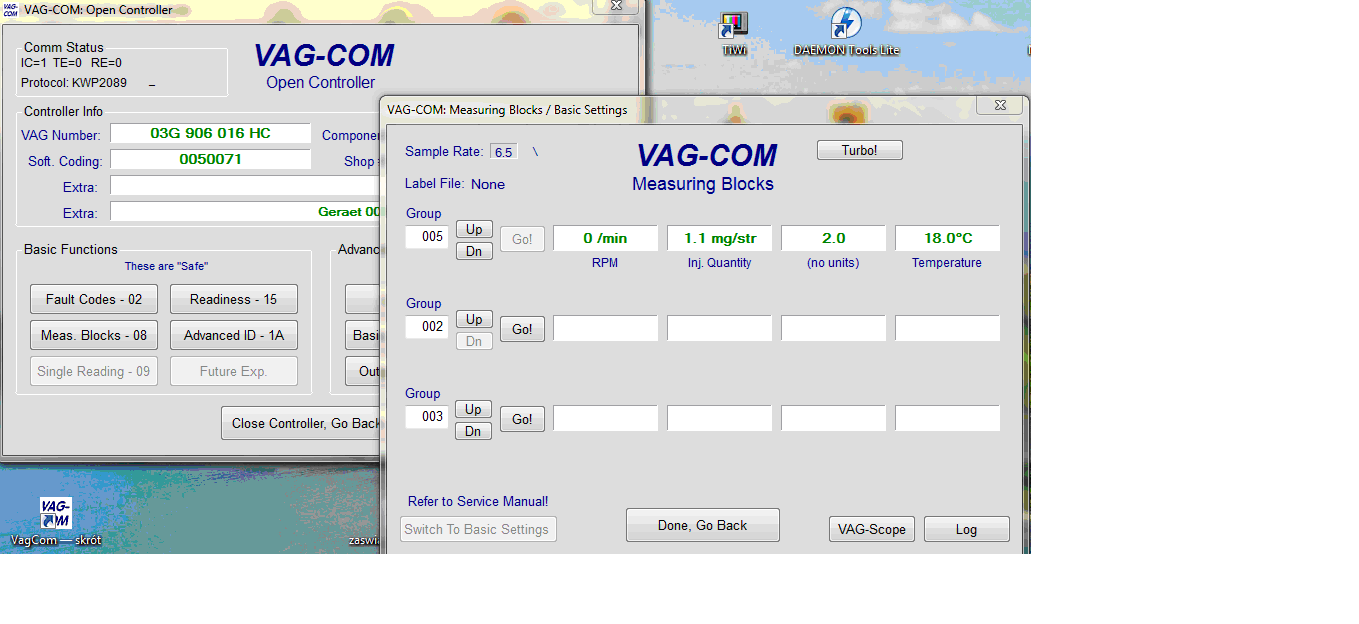The image size is (1359, 624).
Task: Click the Protocol: KWP2089 status text
Action: (74, 83)
